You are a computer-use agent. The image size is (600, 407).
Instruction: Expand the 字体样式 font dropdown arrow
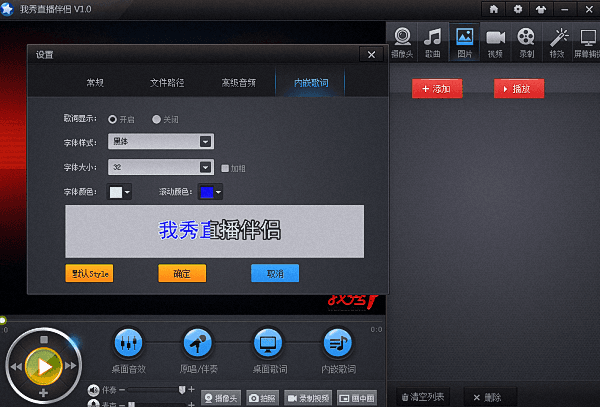(x=205, y=142)
